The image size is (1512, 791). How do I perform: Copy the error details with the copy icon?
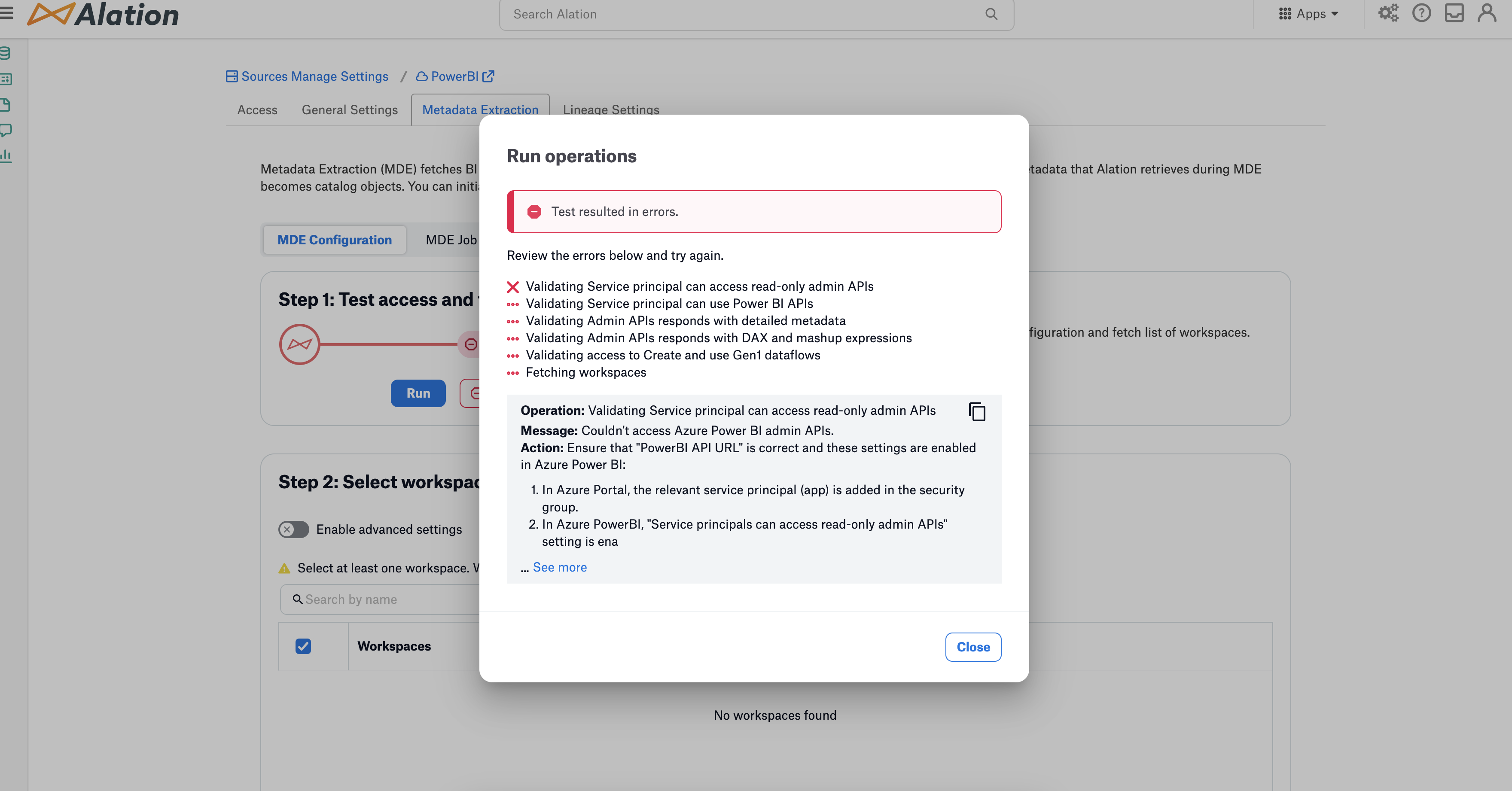(977, 412)
